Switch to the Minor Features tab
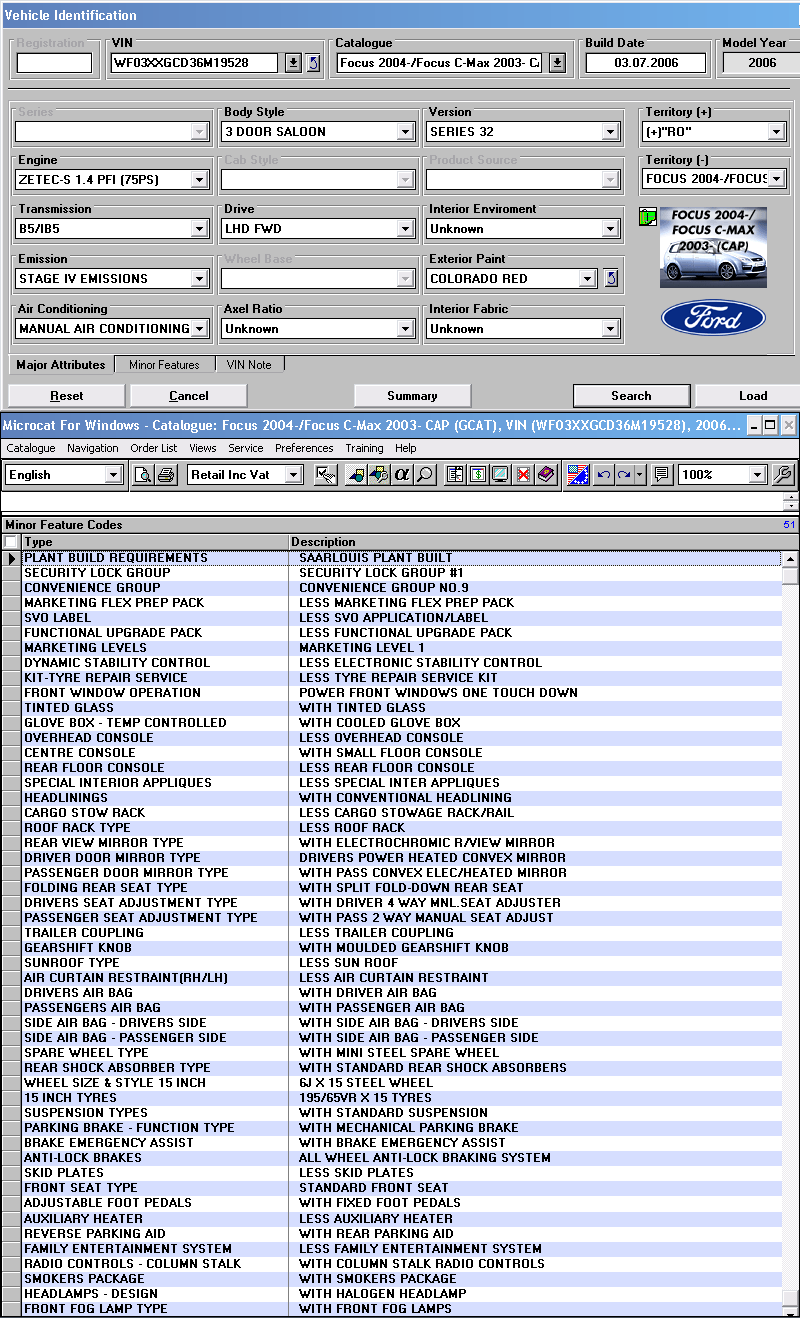 [164, 365]
